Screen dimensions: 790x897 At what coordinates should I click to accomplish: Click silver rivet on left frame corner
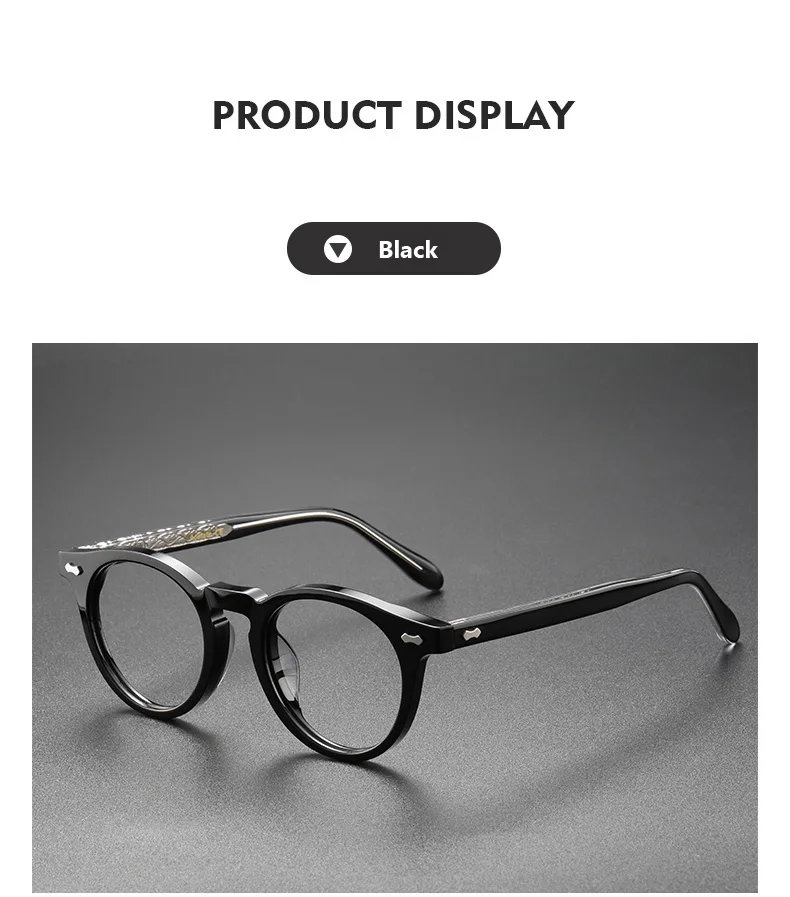(x=74, y=569)
